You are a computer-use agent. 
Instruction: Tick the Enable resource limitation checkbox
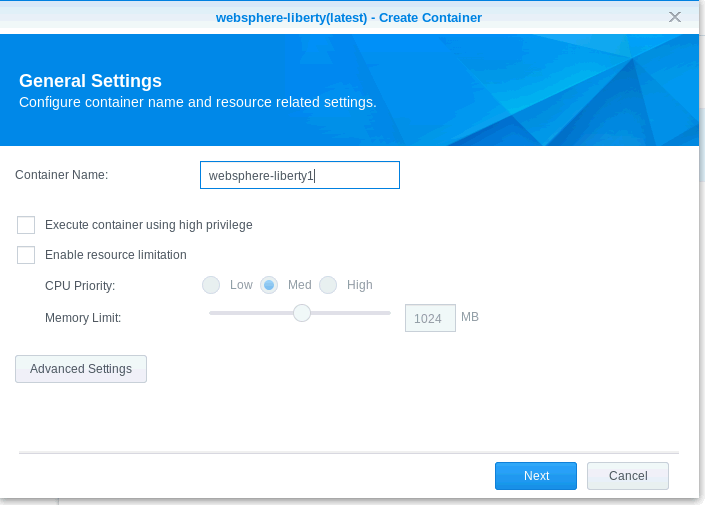coord(26,255)
